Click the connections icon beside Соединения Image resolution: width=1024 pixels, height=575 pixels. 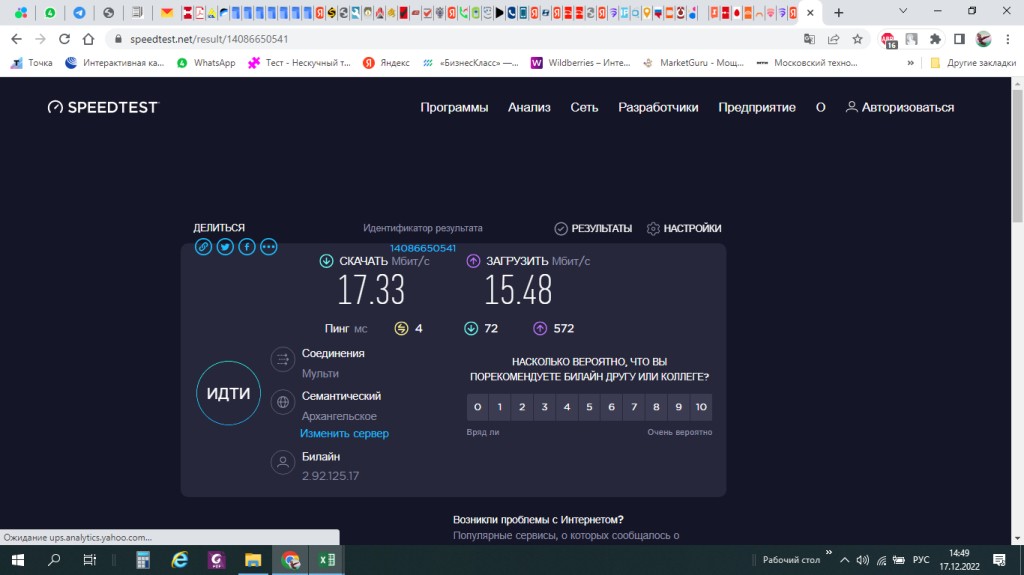[x=283, y=359]
